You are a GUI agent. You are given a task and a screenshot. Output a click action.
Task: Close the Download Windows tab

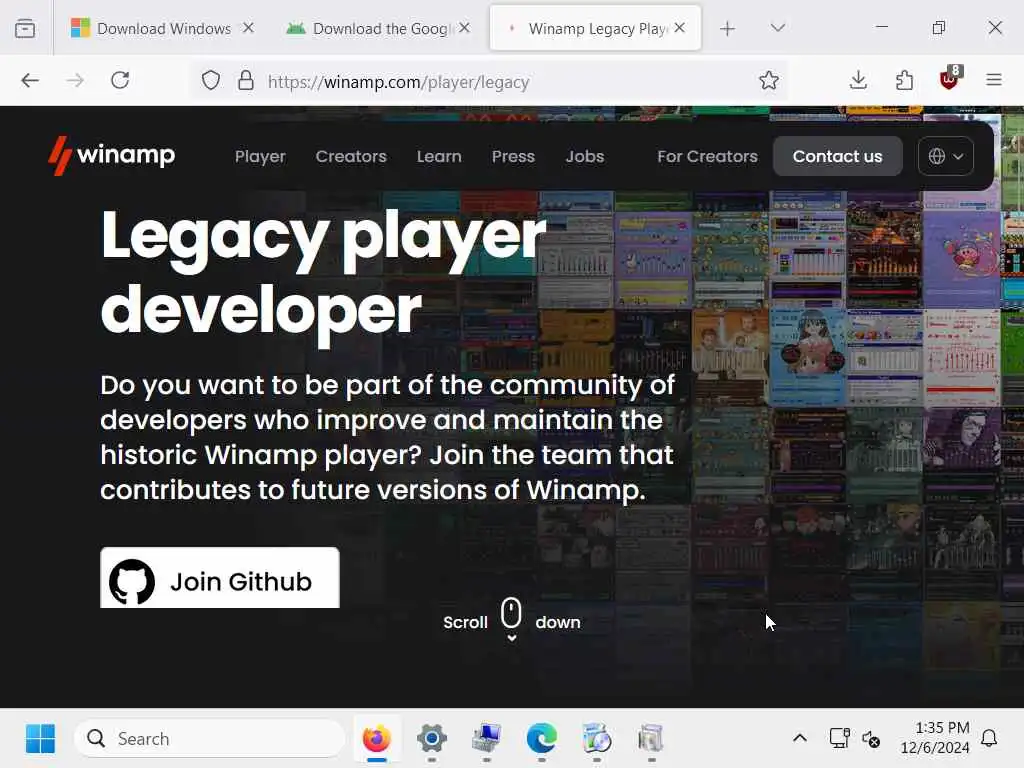248,28
